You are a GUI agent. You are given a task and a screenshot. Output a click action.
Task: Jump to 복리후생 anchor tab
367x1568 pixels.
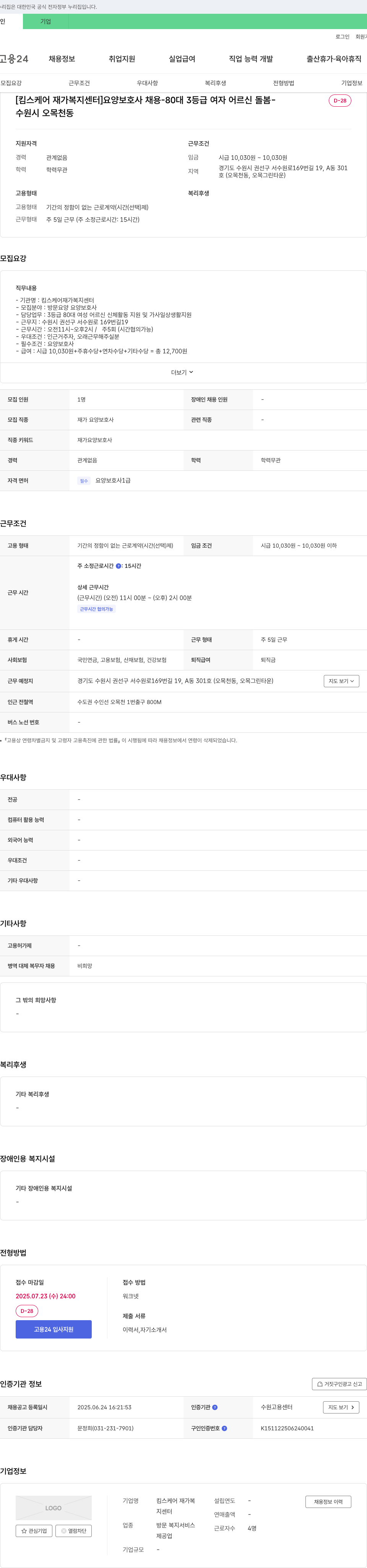tap(216, 83)
